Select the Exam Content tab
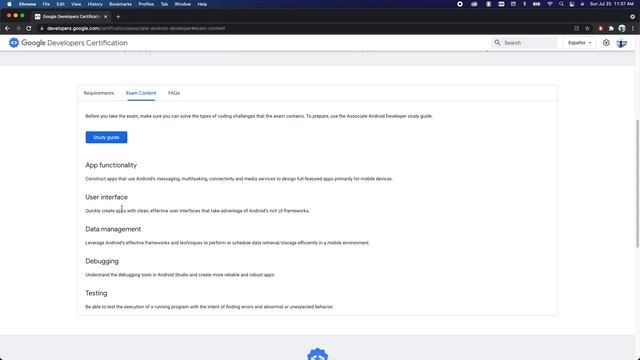Viewport: 640px width, 360px height. click(x=141, y=93)
